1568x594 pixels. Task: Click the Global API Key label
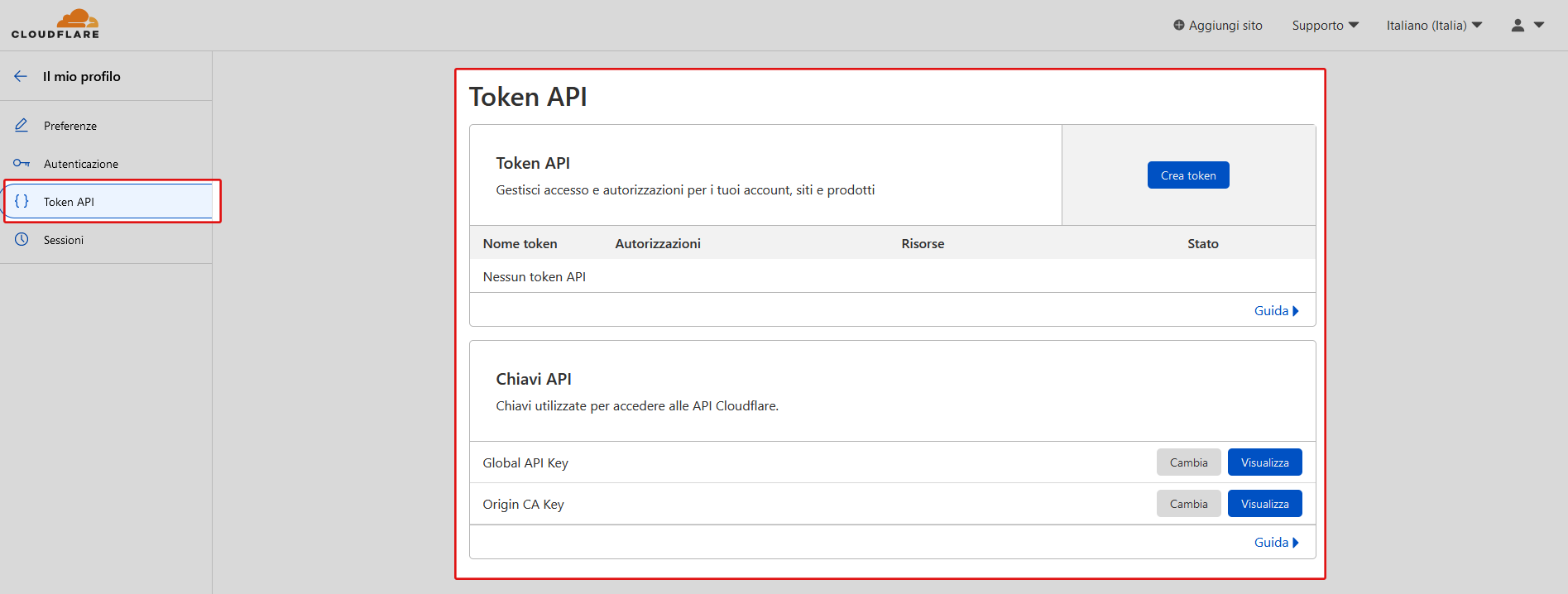pos(525,463)
